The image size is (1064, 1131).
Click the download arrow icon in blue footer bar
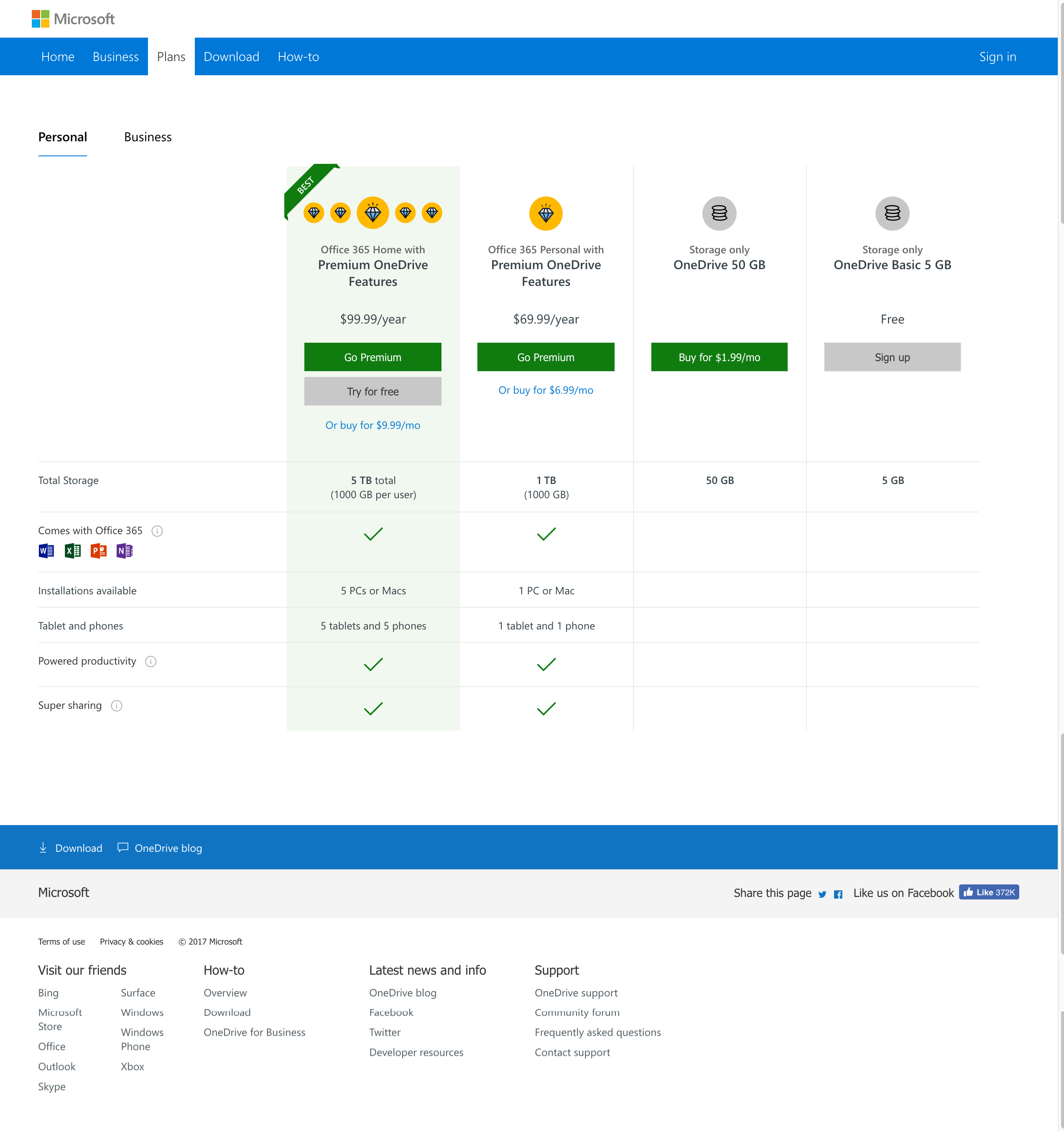tap(43, 848)
